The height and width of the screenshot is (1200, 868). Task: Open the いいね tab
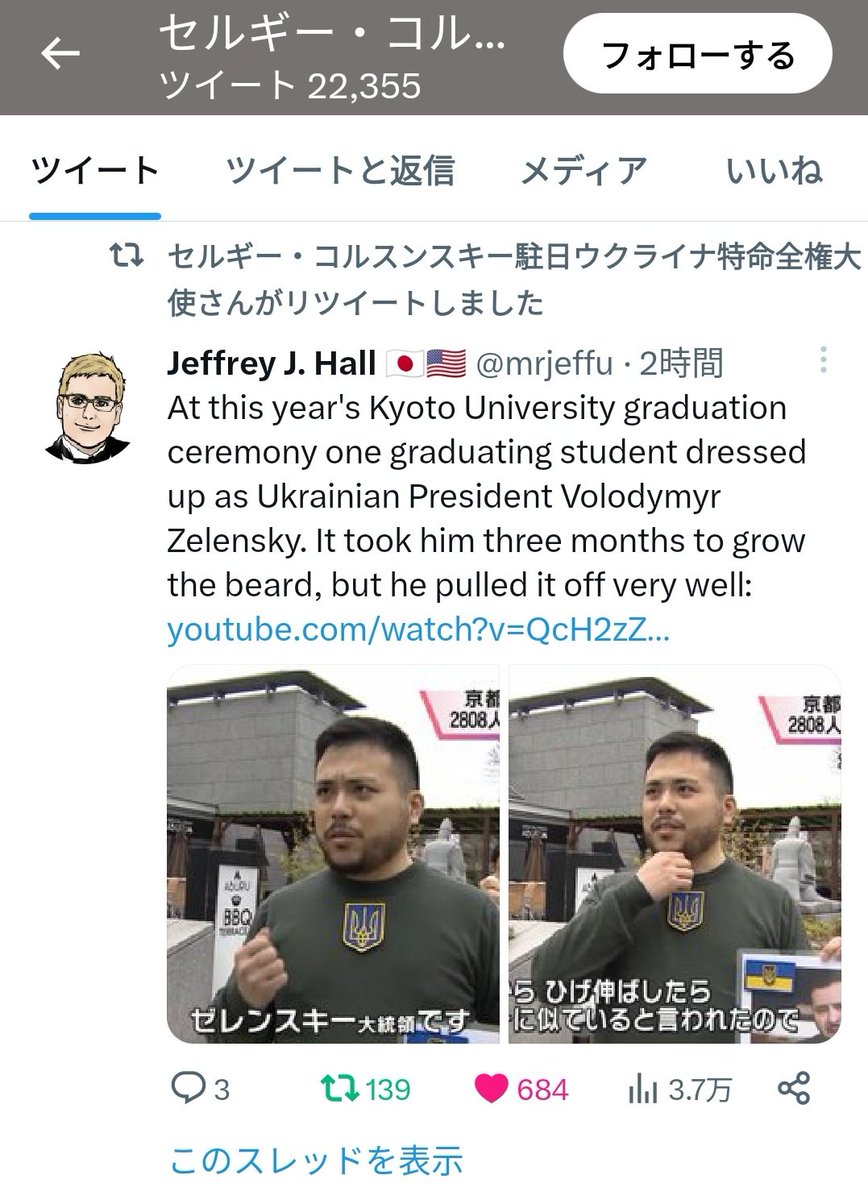[775, 171]
